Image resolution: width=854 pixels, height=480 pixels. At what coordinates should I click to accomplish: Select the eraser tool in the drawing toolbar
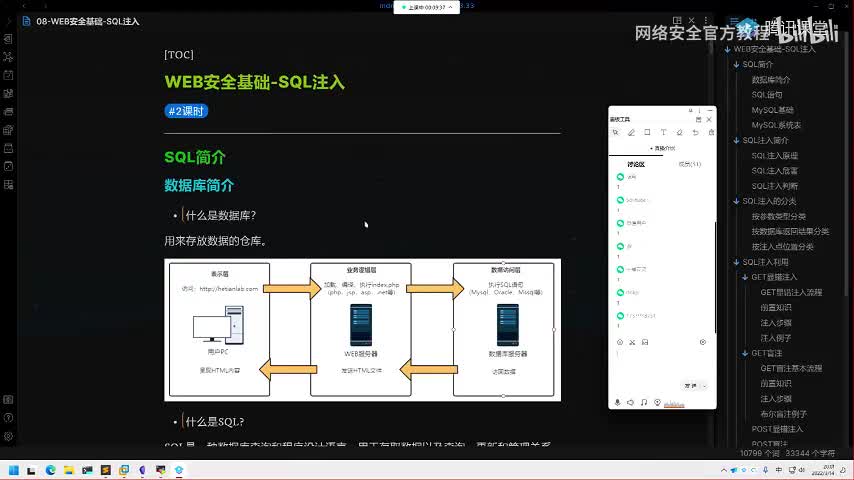(679, 132)
